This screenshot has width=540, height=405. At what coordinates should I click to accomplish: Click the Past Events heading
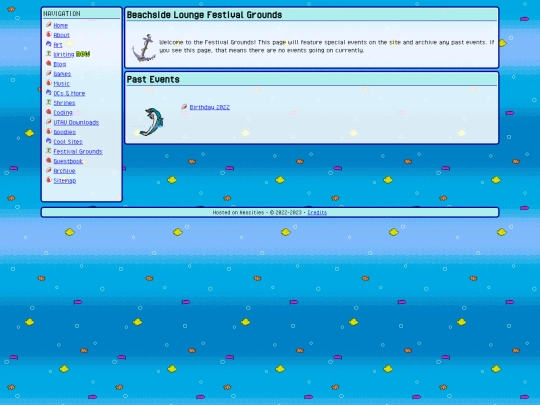pyautogui.click(x=153, y=80)
